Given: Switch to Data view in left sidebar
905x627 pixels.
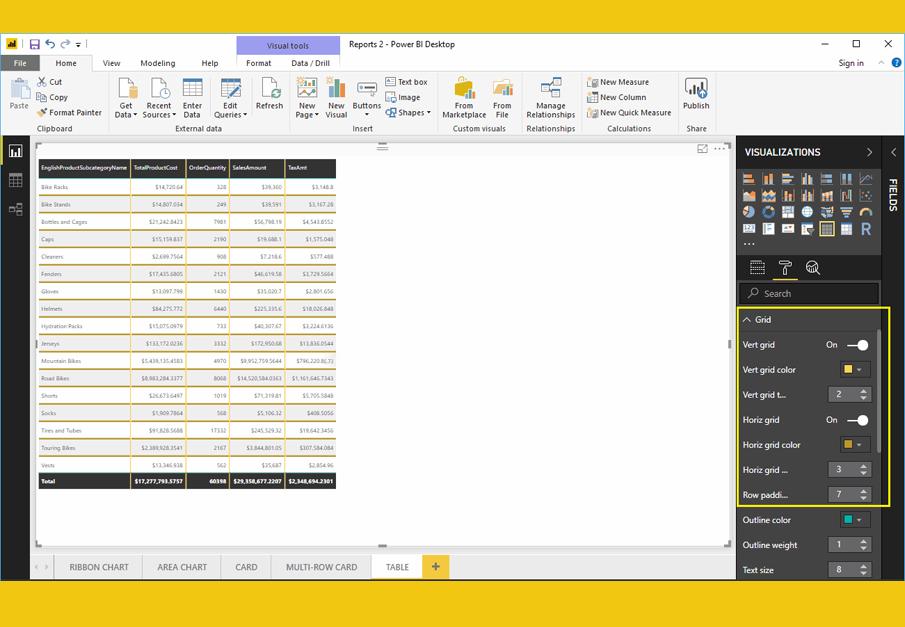Looking at the screenshot, I should point(15,180).
